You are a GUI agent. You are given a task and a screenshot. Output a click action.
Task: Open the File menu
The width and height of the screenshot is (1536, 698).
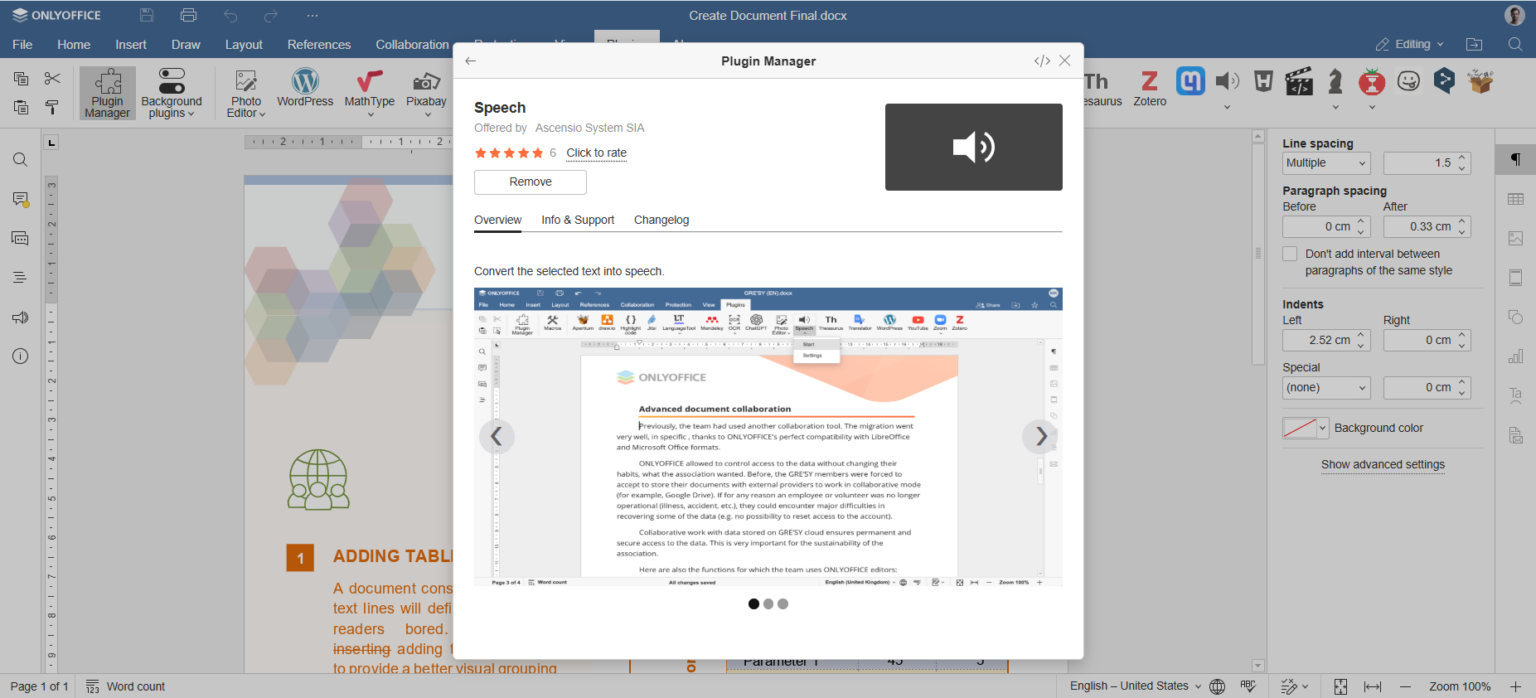pos(22,44)
